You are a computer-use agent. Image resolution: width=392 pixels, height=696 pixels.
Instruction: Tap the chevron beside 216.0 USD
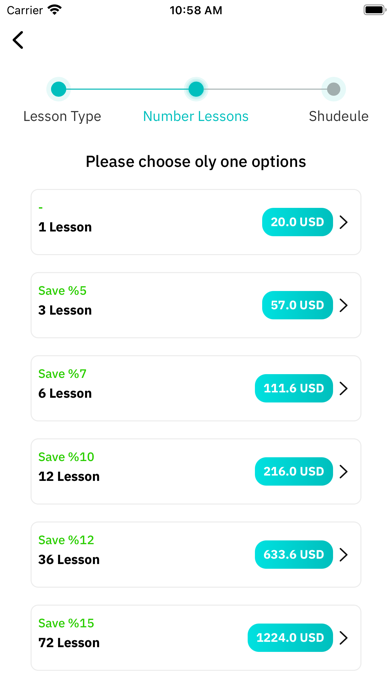point(343,471)
